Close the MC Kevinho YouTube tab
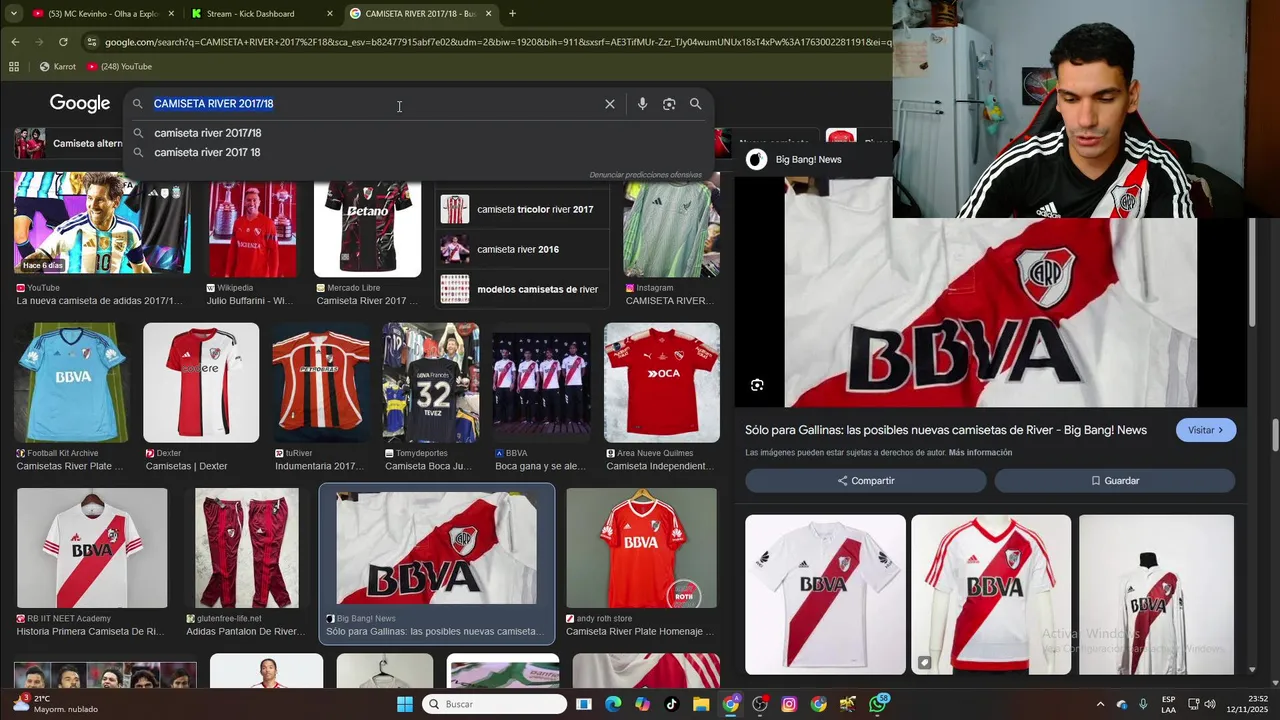 pyautogui.click(x=171, y=14)
